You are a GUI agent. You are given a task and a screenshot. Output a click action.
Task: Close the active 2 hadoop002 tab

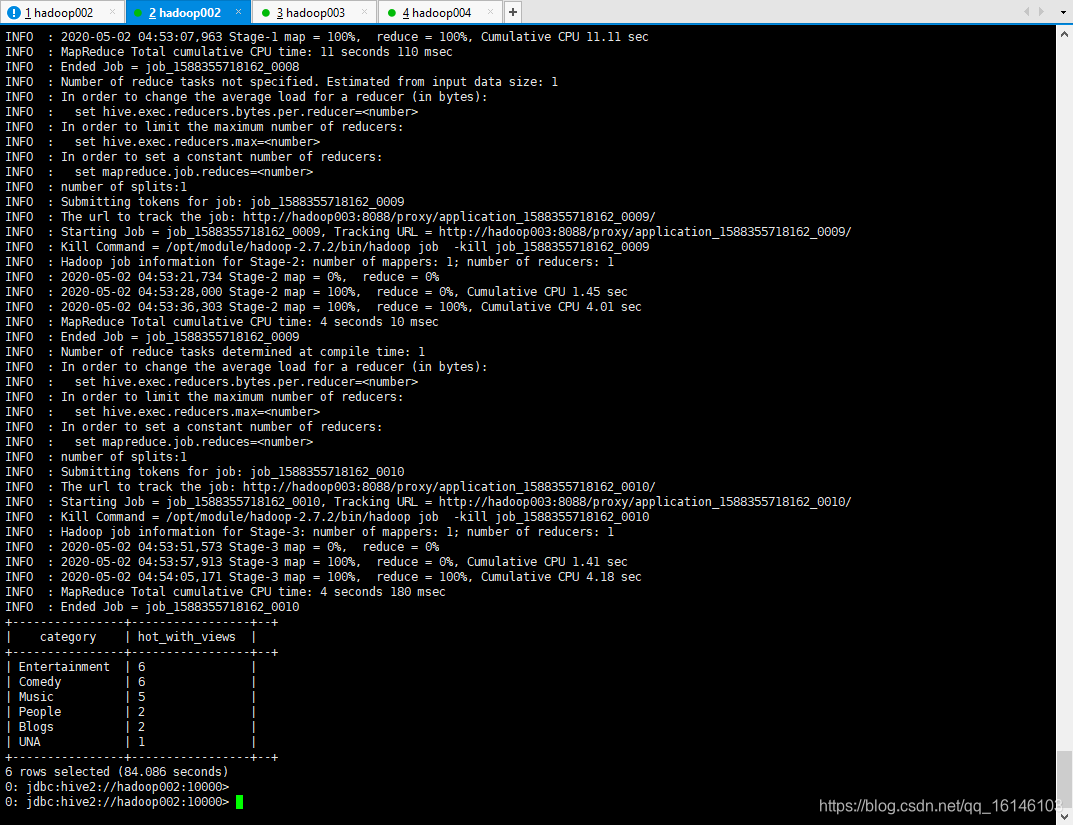point(238,12)
